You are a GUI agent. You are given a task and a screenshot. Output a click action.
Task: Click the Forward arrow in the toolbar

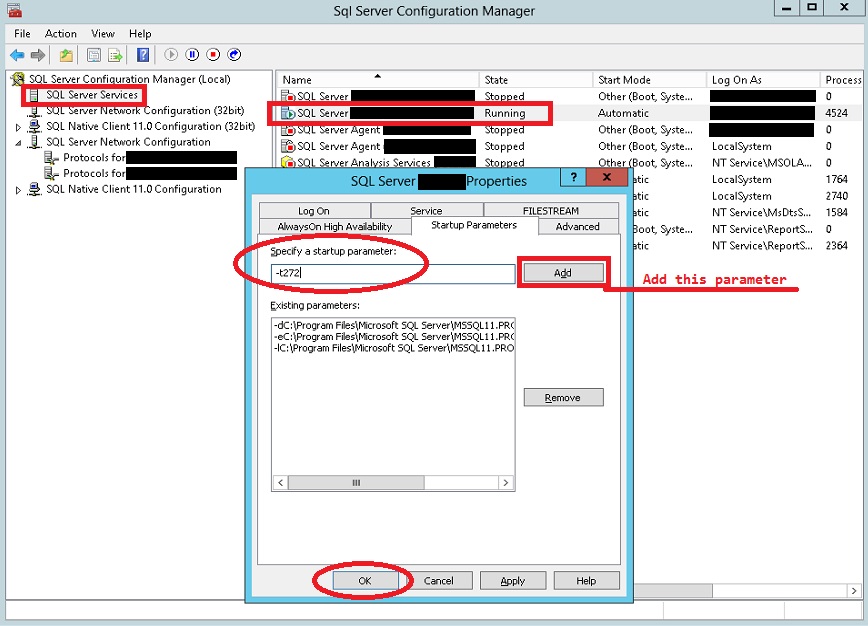point(38,55)
